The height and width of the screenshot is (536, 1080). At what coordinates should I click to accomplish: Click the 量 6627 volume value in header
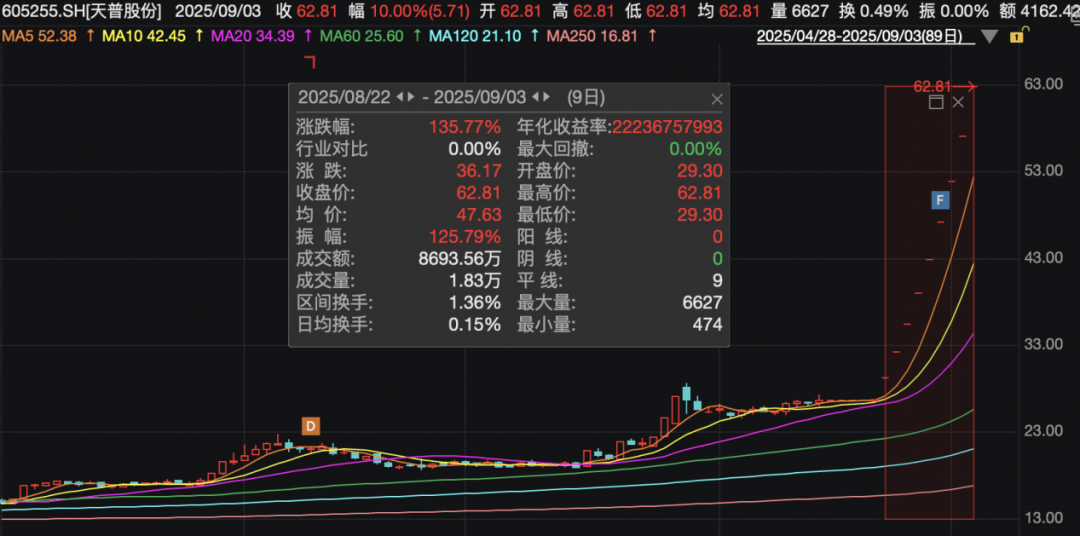tap(800, 11)
